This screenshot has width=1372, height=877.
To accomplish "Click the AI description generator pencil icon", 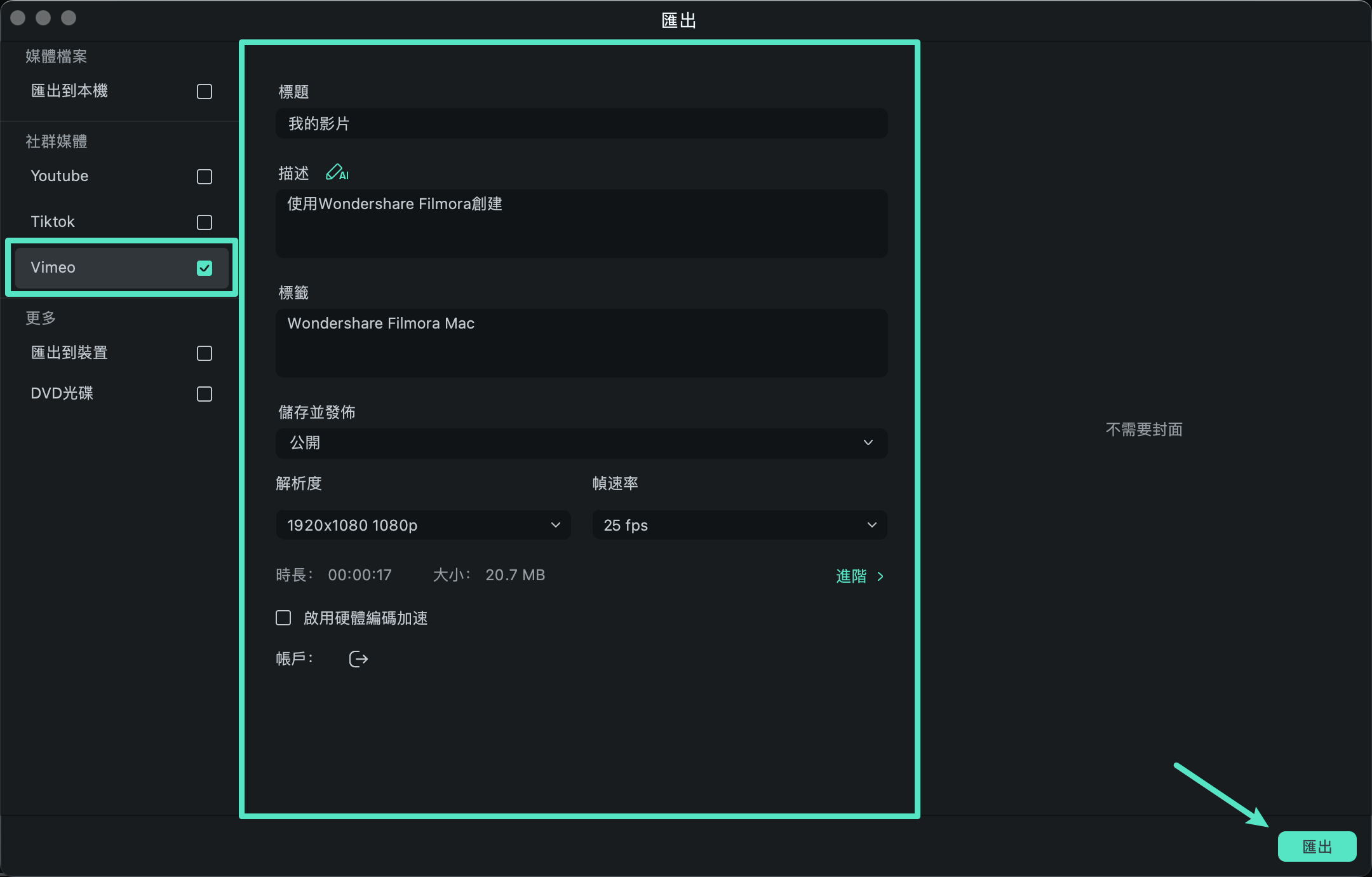I will 337,172.
